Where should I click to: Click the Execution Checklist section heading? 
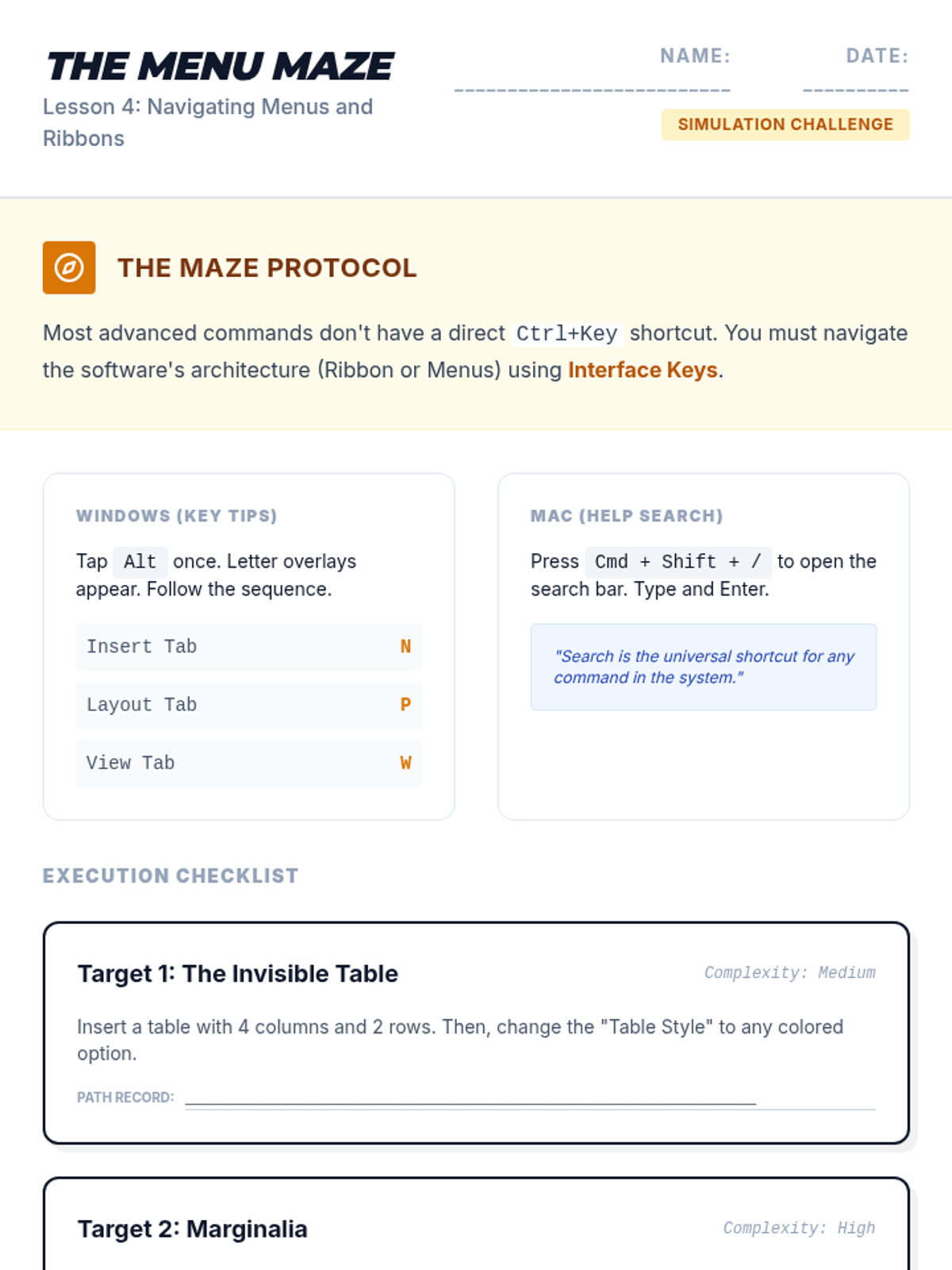click(x=171, y=876)
